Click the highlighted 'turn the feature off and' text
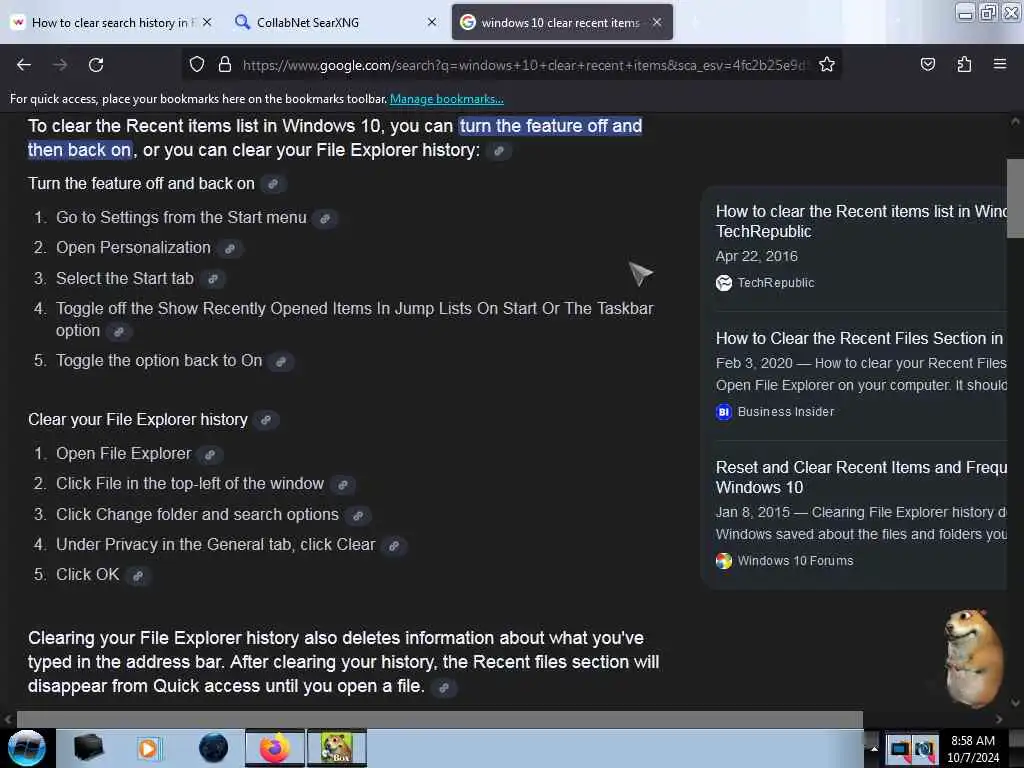Viewport: 1024px width, 768px height. pyautogui.click(x=551, y=126)
